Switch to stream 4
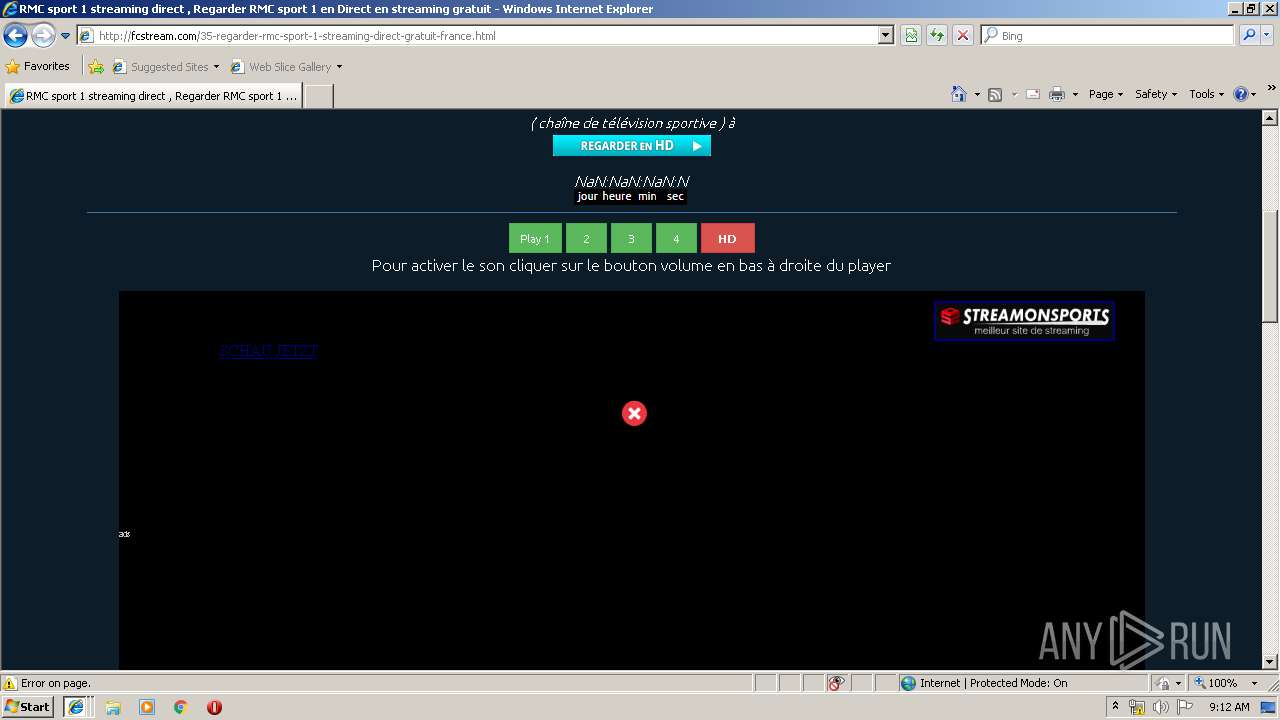Image resolution: width=1280 pixels, height=720 pixels. pos(676,238)
